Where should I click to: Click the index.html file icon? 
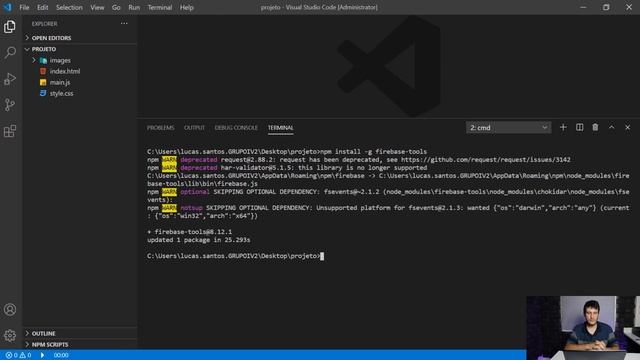(43, 71)
